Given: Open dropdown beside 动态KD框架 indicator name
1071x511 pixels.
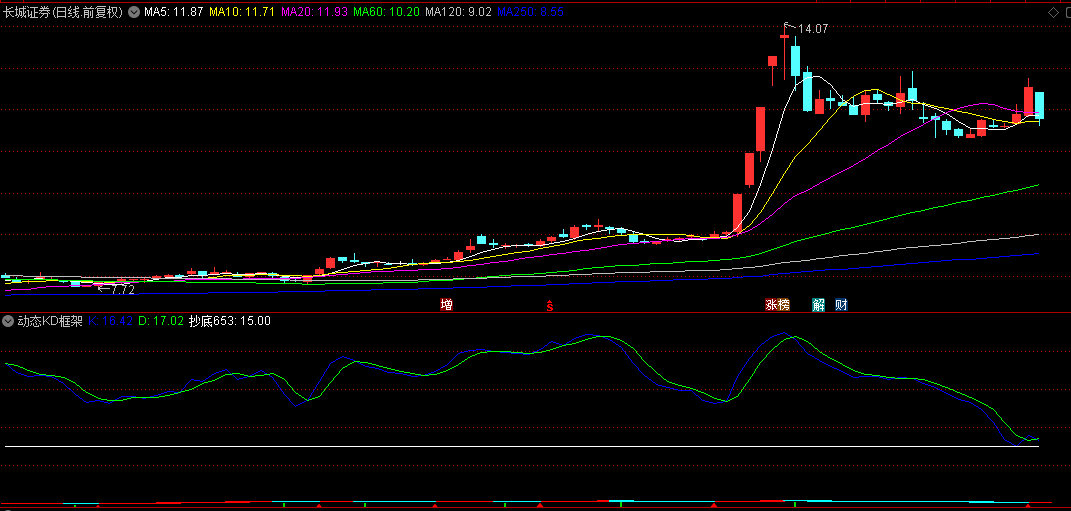Looking at the screenshot, I should point(9,322).
